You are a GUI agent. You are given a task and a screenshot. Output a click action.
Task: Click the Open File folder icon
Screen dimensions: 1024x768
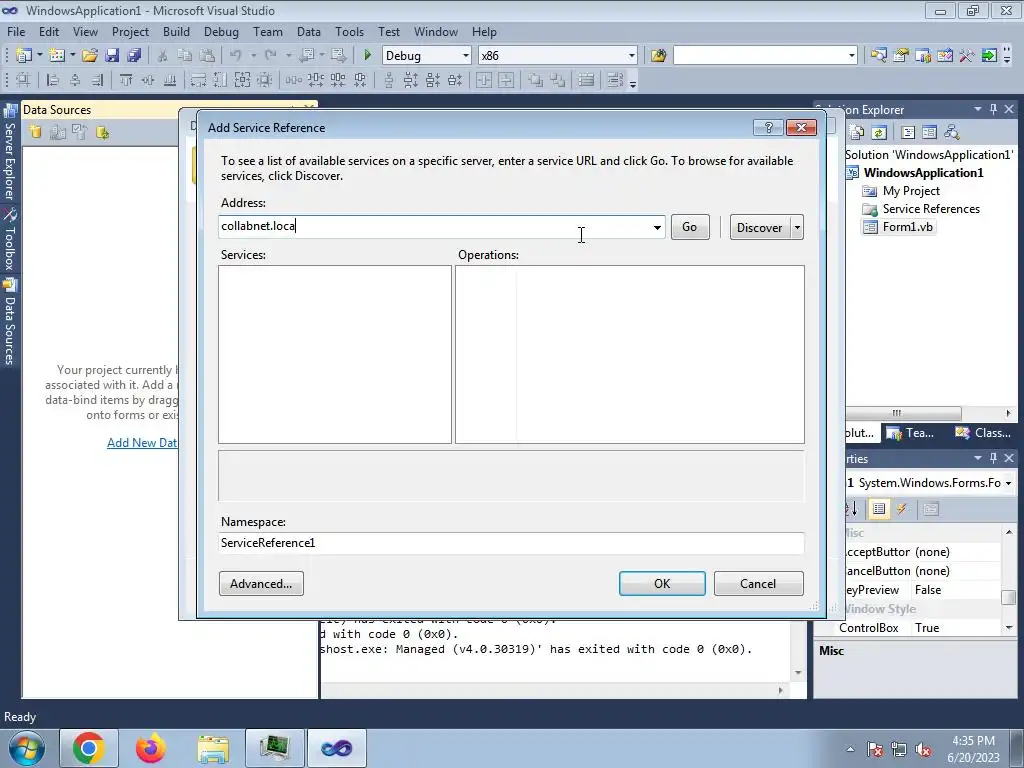click(90, 56)
